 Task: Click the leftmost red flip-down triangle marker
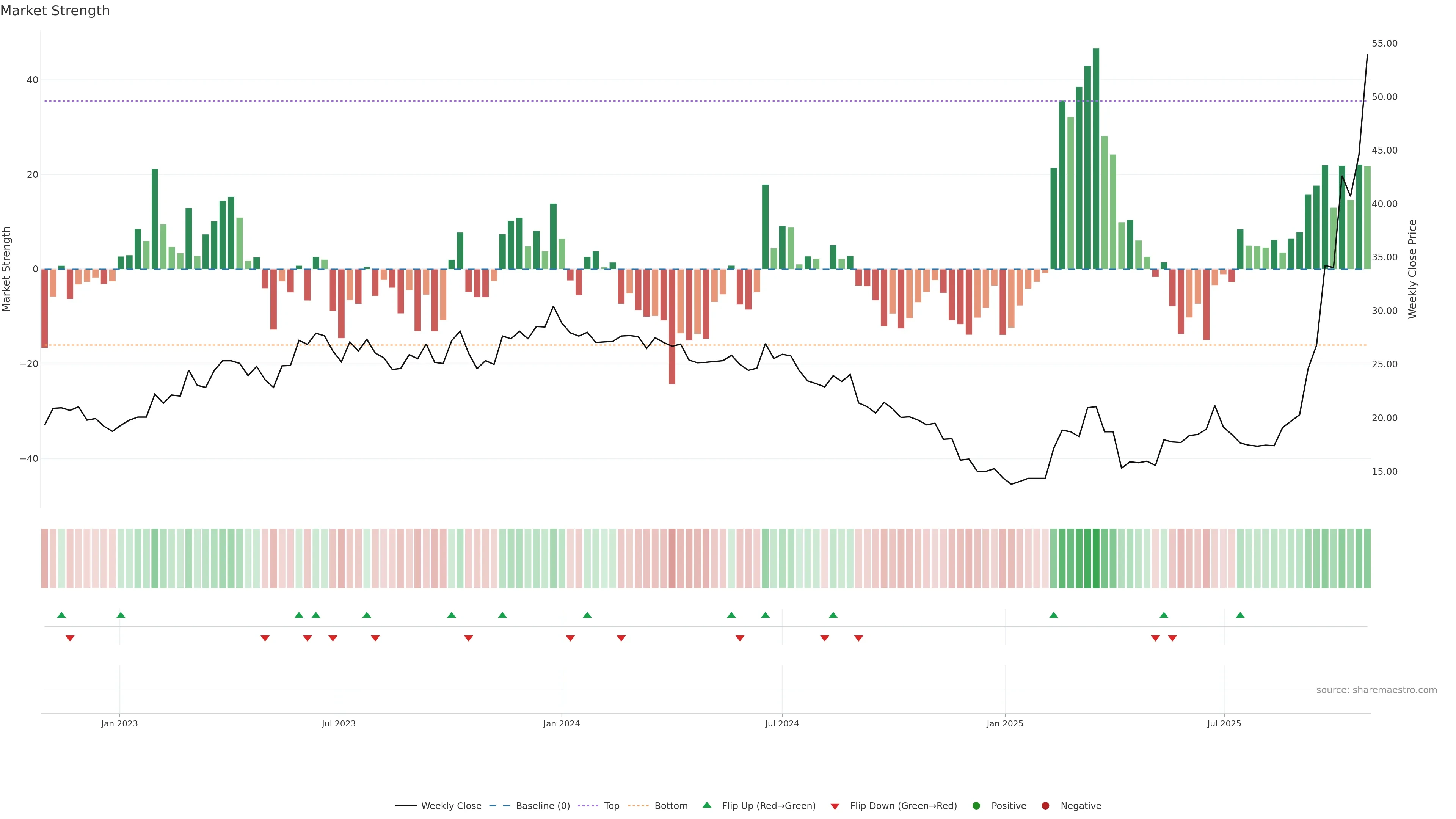pos(70,638)
